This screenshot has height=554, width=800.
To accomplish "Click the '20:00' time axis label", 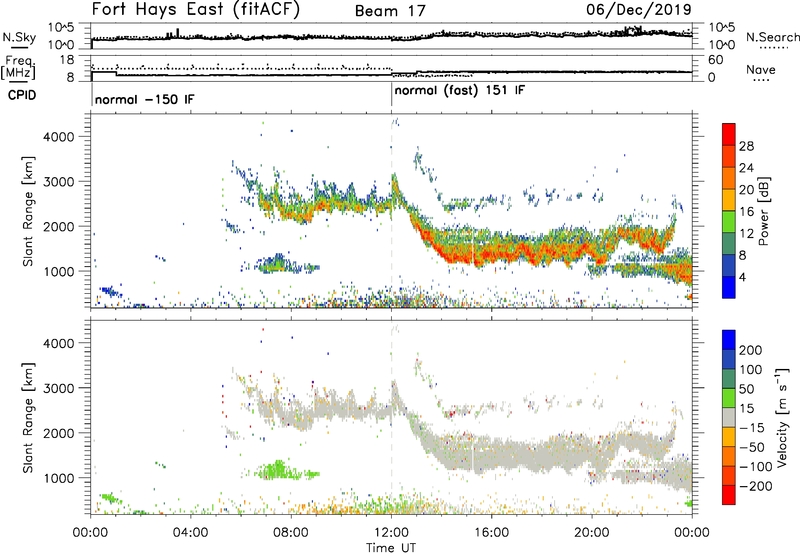I will [591, 533].
